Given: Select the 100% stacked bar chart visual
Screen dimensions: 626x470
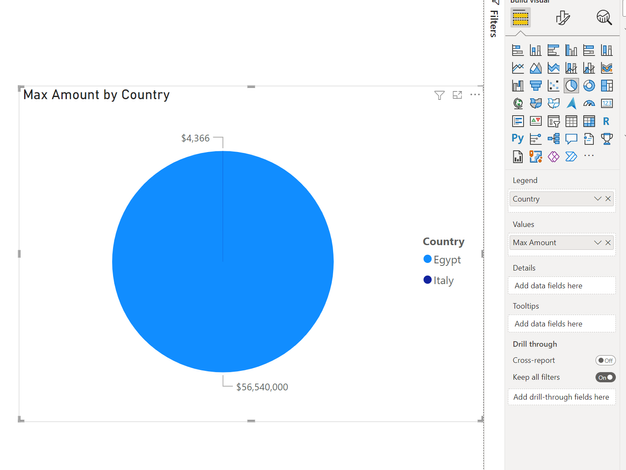Looking at the screenshot, I should (589, 50).
